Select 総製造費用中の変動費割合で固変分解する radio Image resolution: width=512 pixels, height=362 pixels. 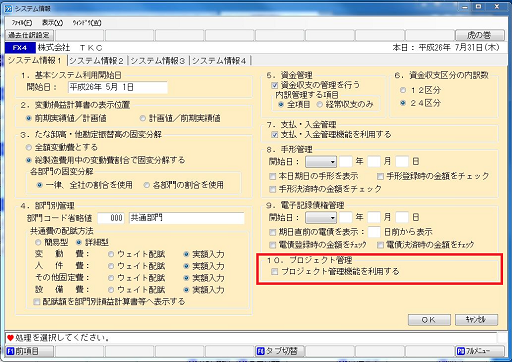point(29,160)
